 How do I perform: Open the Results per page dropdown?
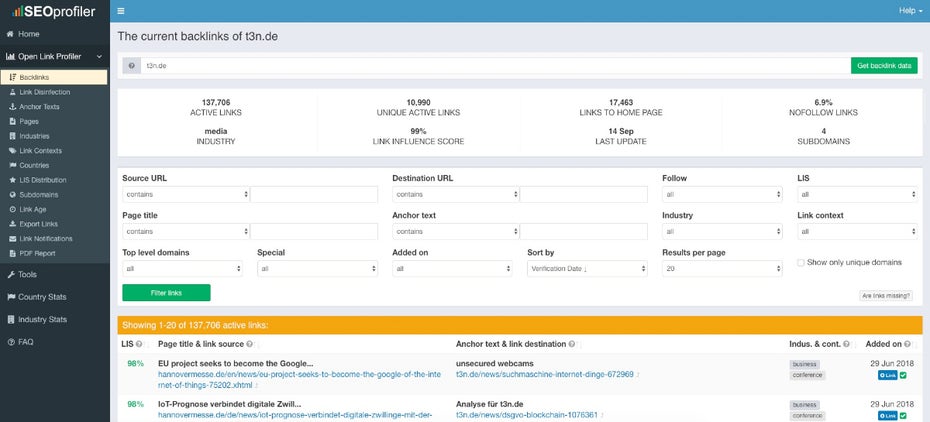tap(722, 268)
